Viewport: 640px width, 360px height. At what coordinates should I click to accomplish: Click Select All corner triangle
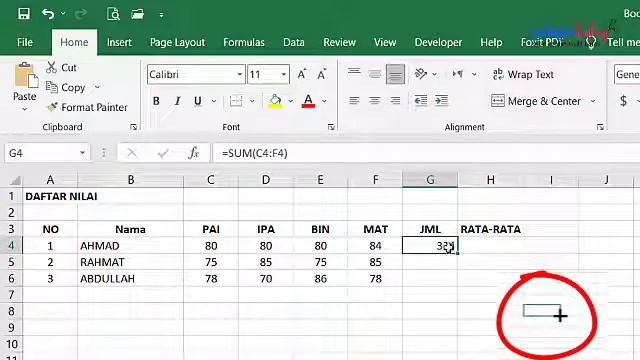[x=15, y=180]
